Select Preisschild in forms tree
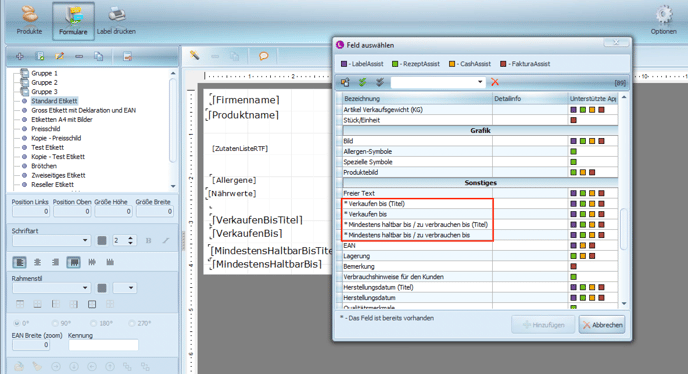688x374 pixels. click(x=46, y=129)
